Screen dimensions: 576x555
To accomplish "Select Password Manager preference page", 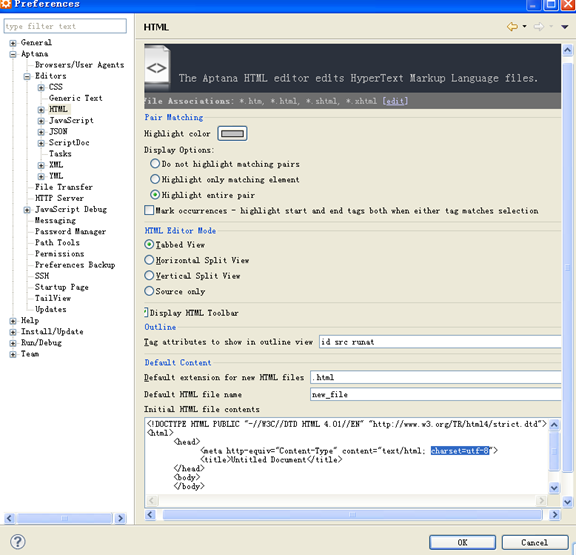I will [70, 232].
